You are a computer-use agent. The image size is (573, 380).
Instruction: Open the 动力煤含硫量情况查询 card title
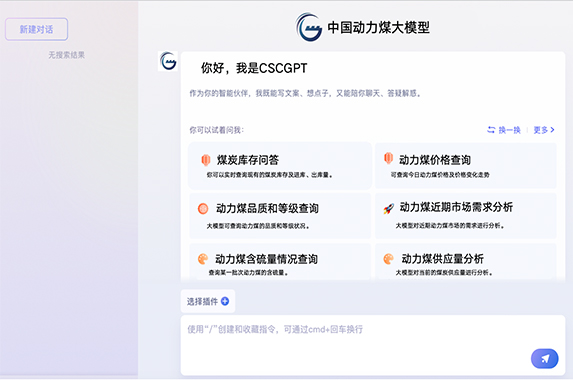coord(266,259)
